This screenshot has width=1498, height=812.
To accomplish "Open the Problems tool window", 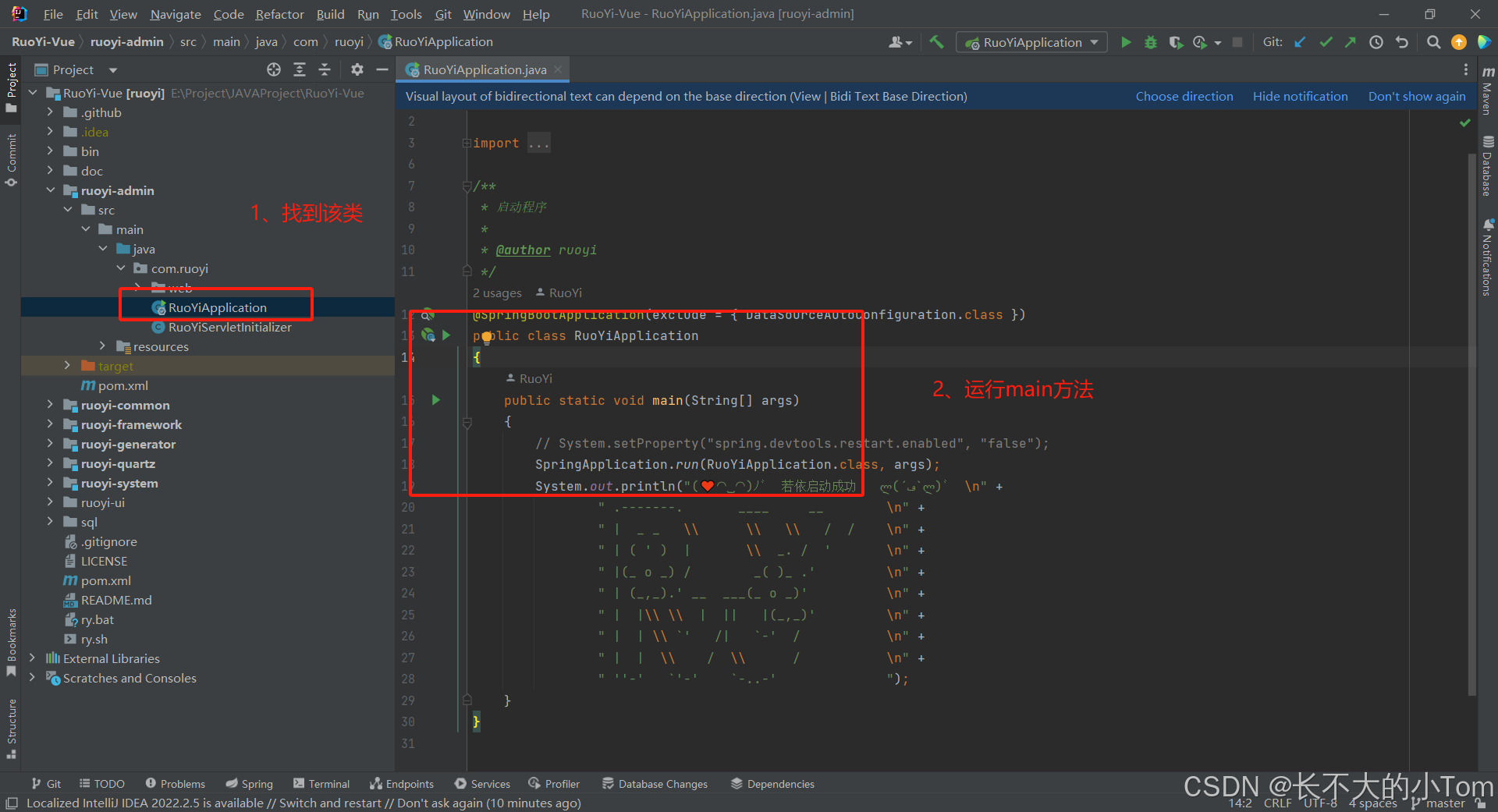I will click(176, 784).
